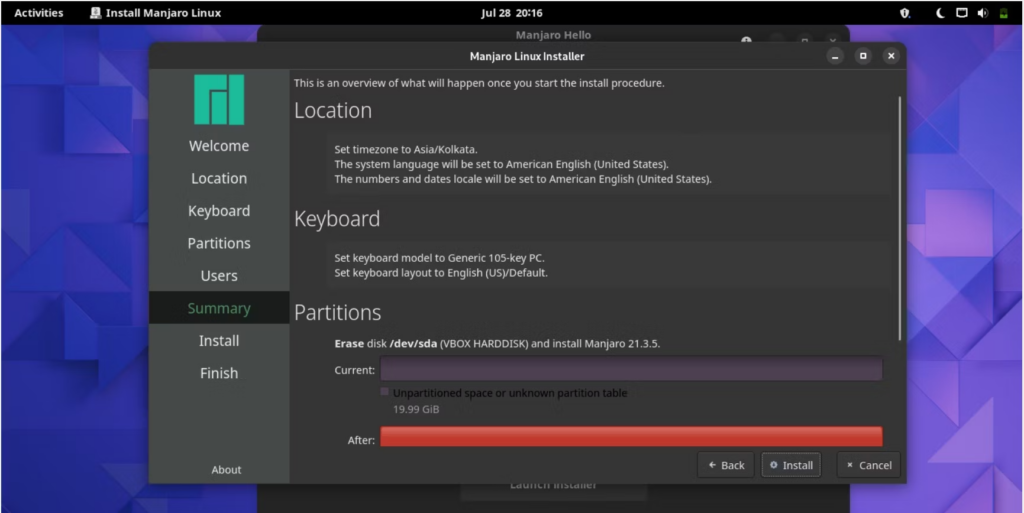Open the night light moon icon
The image size is (1024, 513).
[940, 13]
